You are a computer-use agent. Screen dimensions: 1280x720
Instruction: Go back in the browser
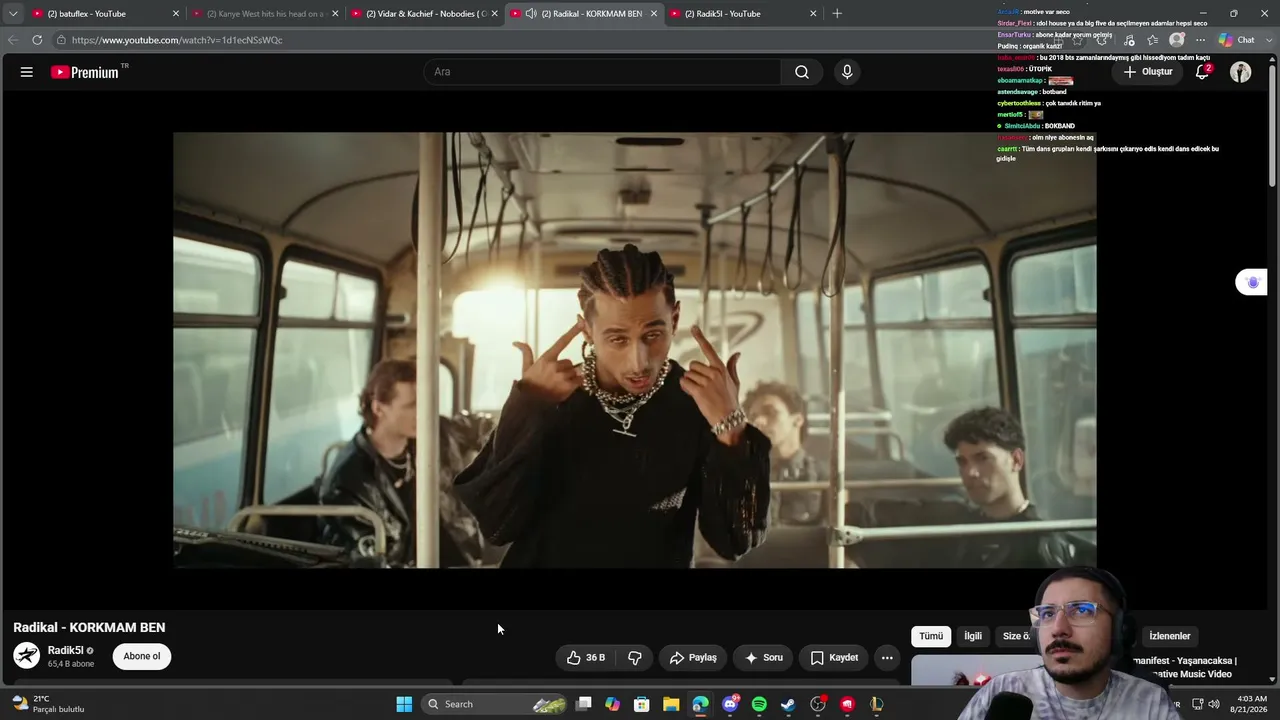point(13,40)
